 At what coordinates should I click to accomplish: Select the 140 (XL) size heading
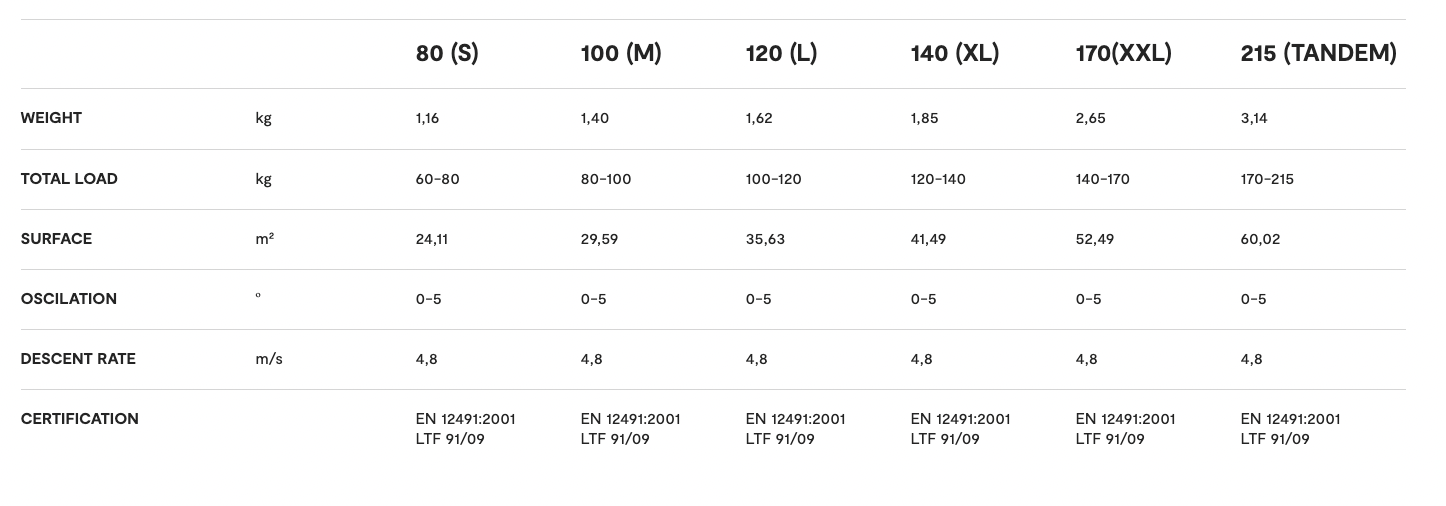click(x=954, y=54)
